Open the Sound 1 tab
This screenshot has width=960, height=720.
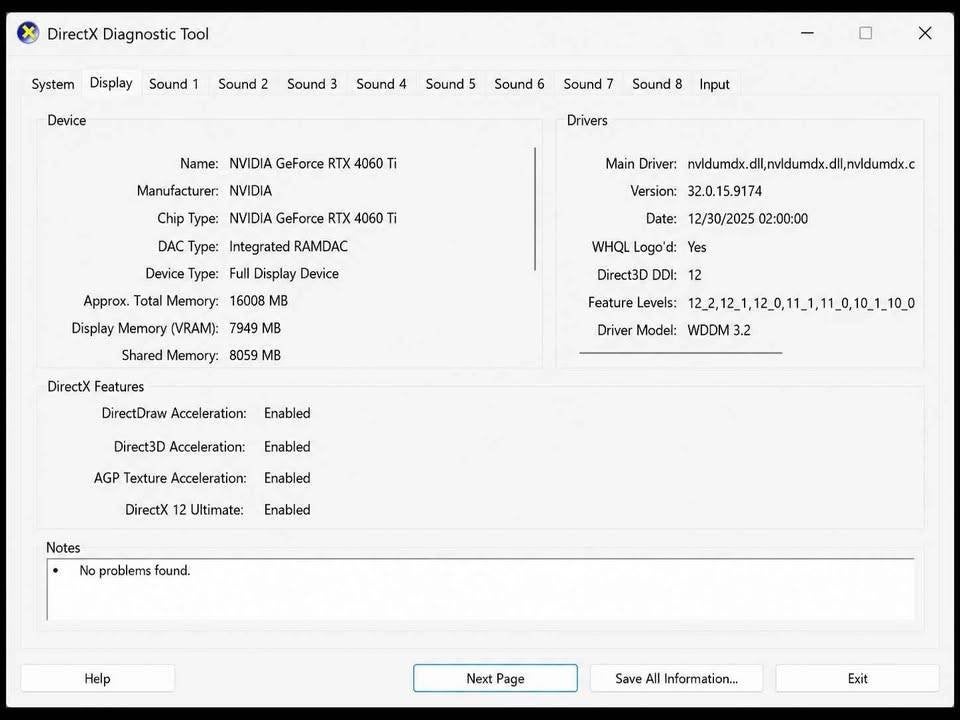pyautogui.click(x=174, y=84)
